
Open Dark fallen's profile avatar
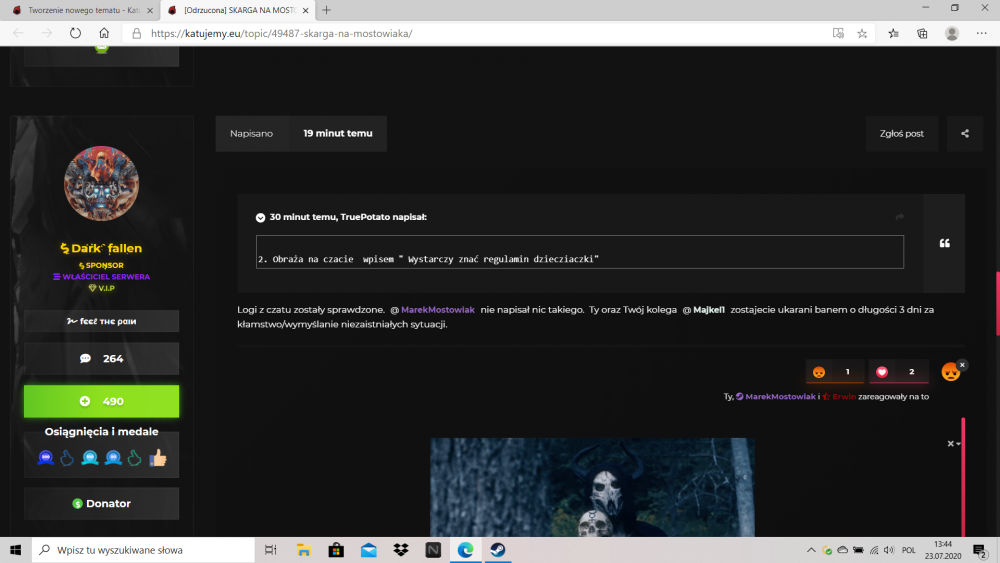point(101,184)
